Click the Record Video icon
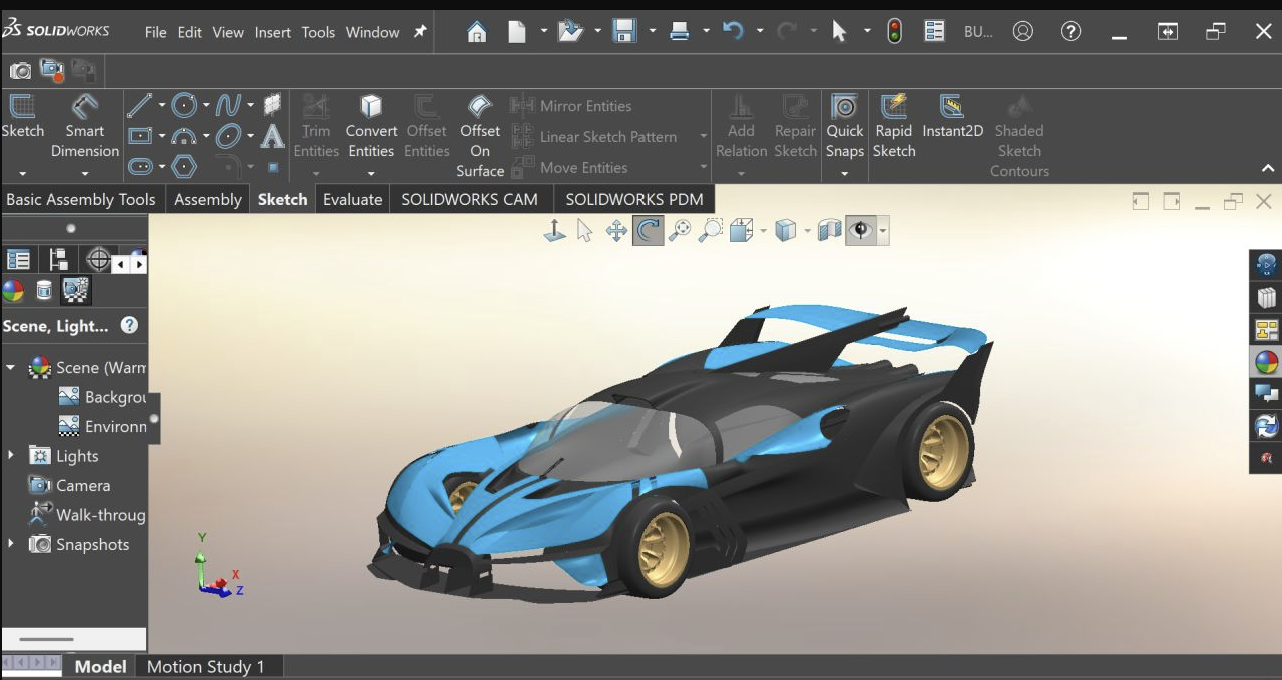Viewport: 1282px width, 680px height. [x=51, y=70]
